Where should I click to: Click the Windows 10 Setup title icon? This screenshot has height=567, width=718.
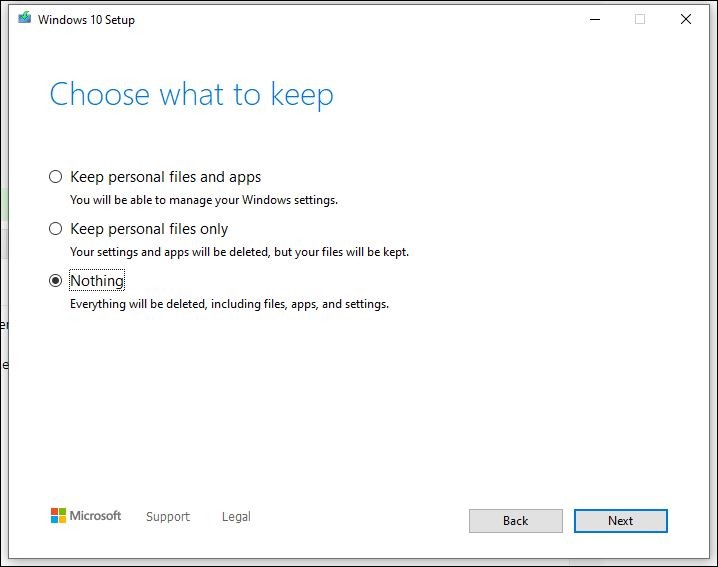click(x=24, y=18)
